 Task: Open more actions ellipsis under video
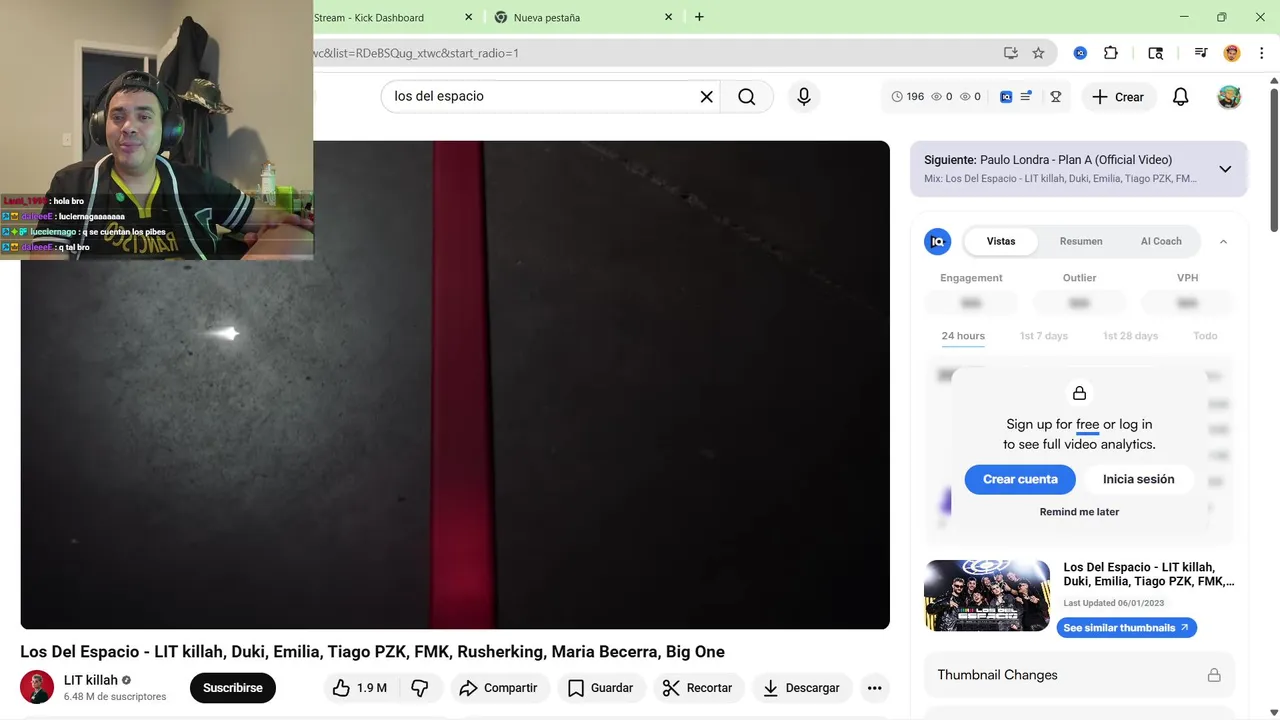point(875,688)
